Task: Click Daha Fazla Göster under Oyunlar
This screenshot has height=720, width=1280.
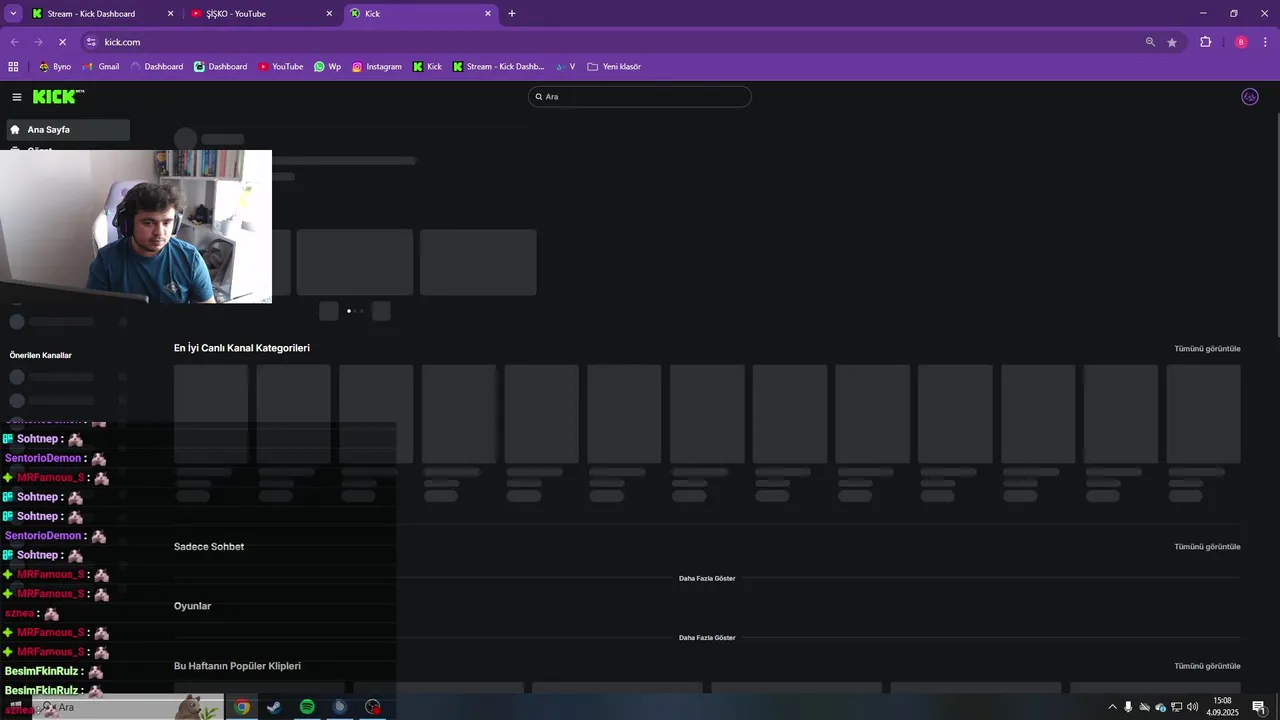Action: click(707, 638)
